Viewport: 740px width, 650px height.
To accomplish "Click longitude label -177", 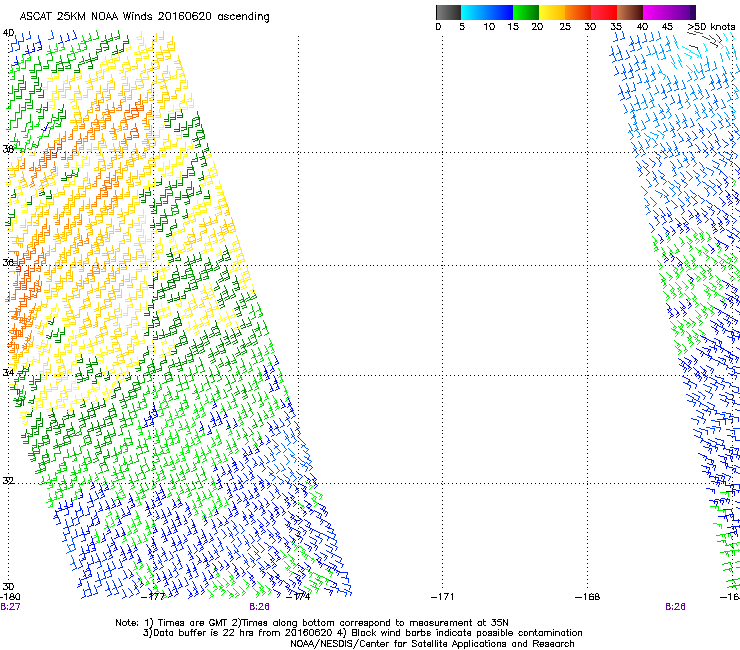I will click(153, 597).
